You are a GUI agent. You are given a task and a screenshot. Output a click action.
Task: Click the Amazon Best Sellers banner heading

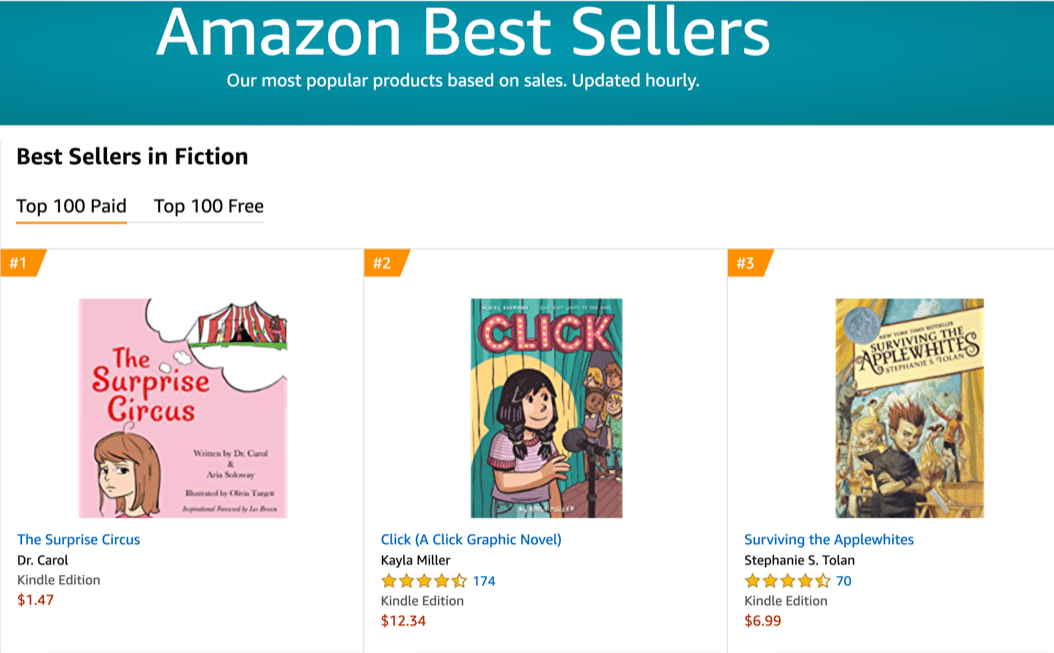pos(463,34)
